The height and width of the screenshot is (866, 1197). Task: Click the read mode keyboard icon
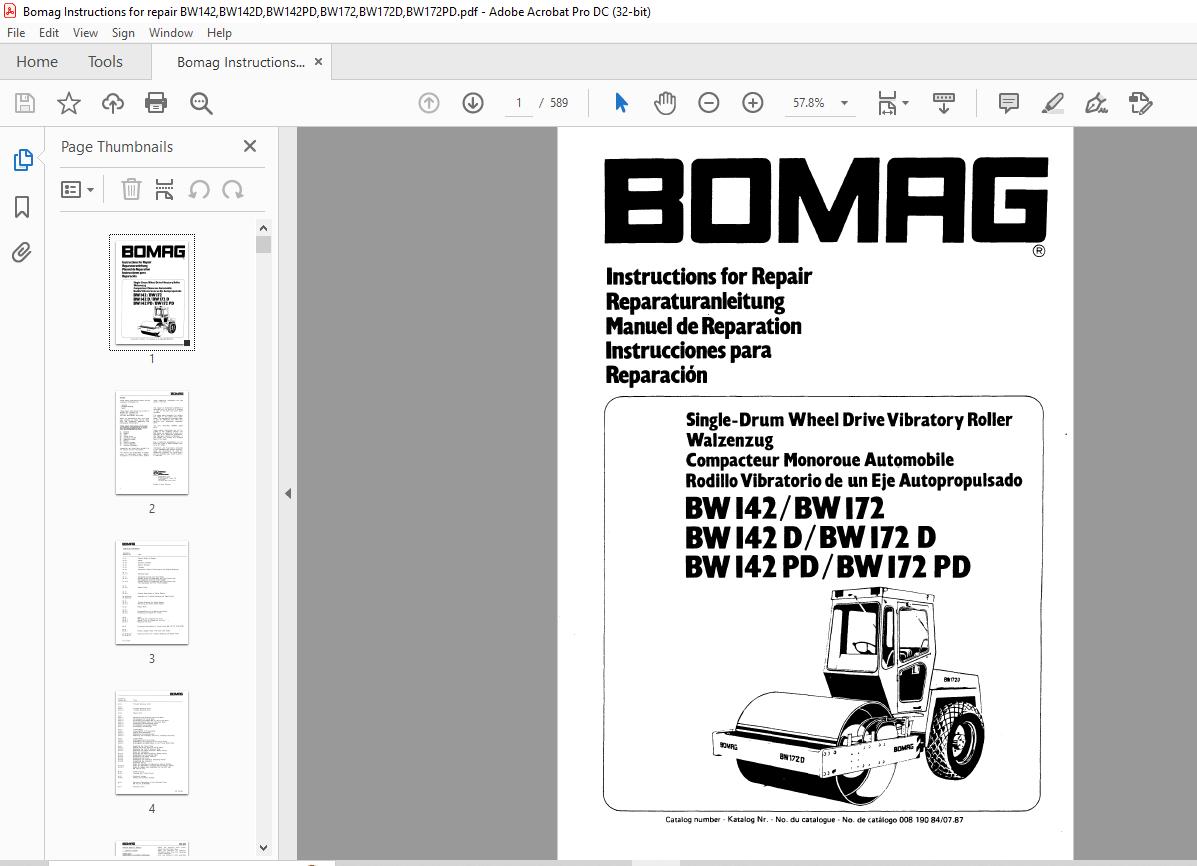pos(944,103)
